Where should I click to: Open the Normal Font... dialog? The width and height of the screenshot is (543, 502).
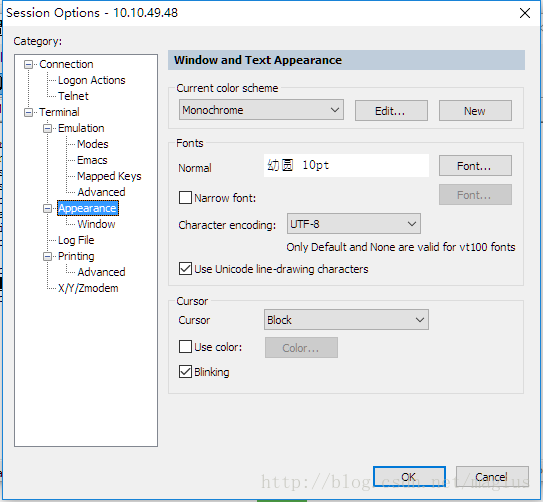pos(475,166)
